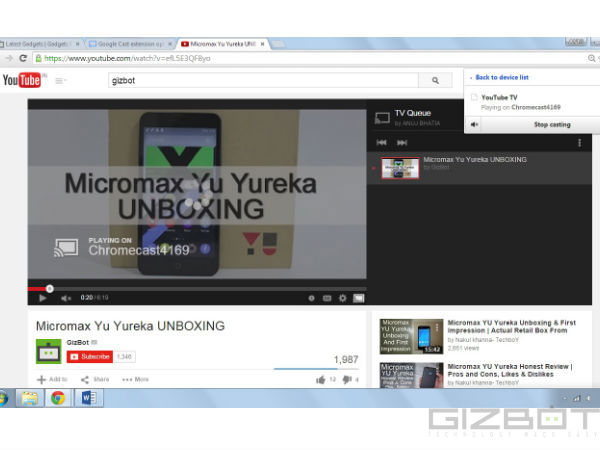Click the Stop casting button
Image resolution: width=600 pixels, height=450 pixels.
[552, 124]
